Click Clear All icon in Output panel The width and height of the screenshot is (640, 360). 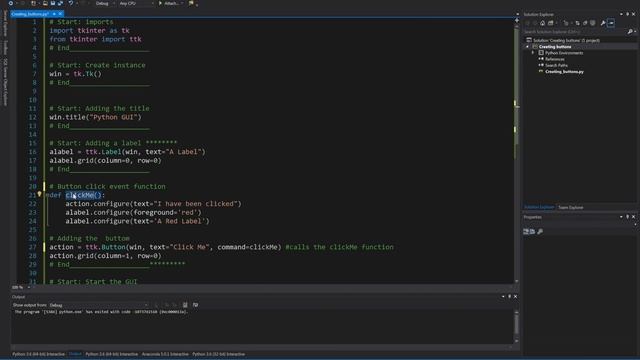point(185,305)
